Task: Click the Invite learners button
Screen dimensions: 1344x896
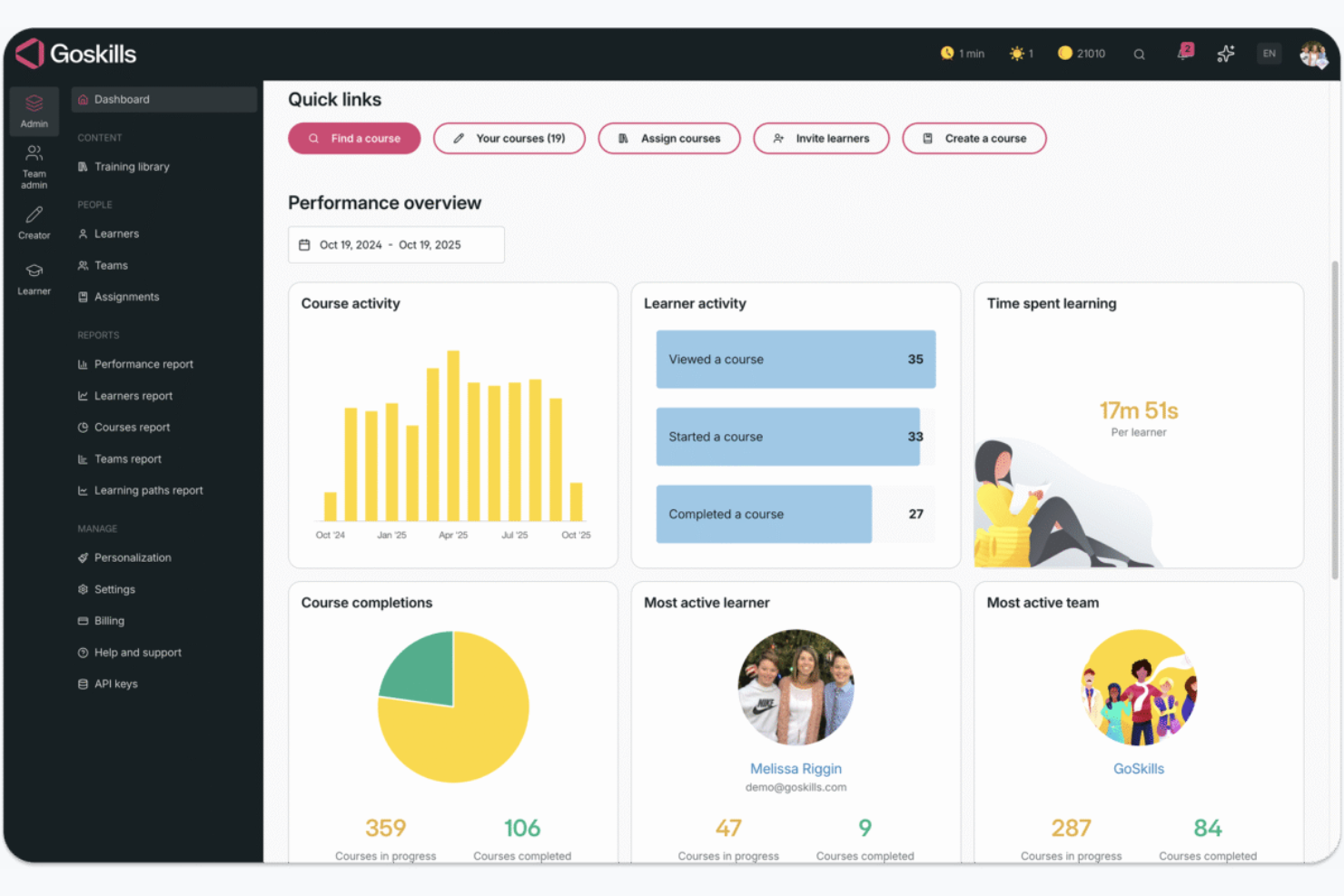Action: pos(821,138)
